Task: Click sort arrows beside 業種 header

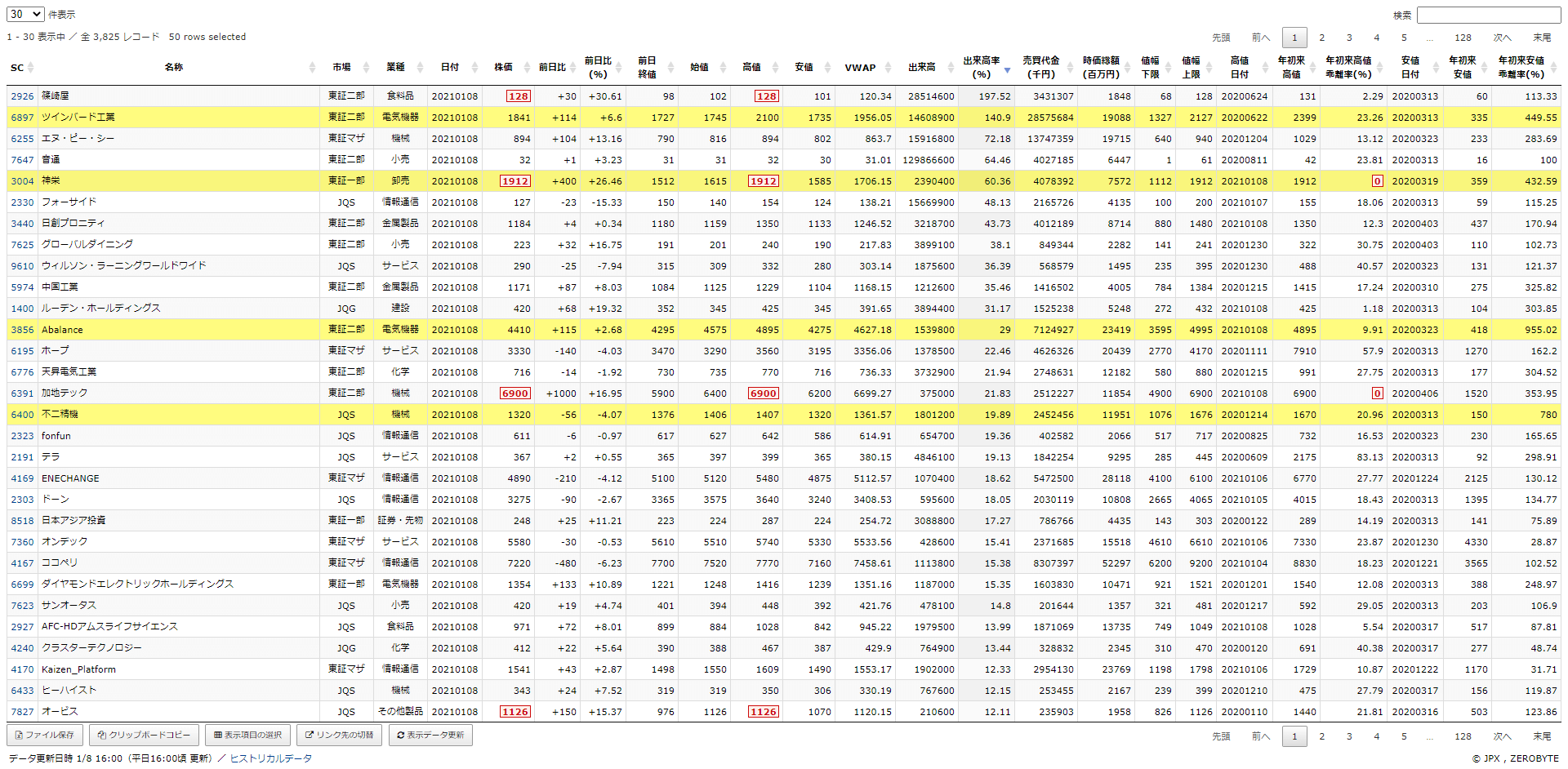Action: (420, 68)
